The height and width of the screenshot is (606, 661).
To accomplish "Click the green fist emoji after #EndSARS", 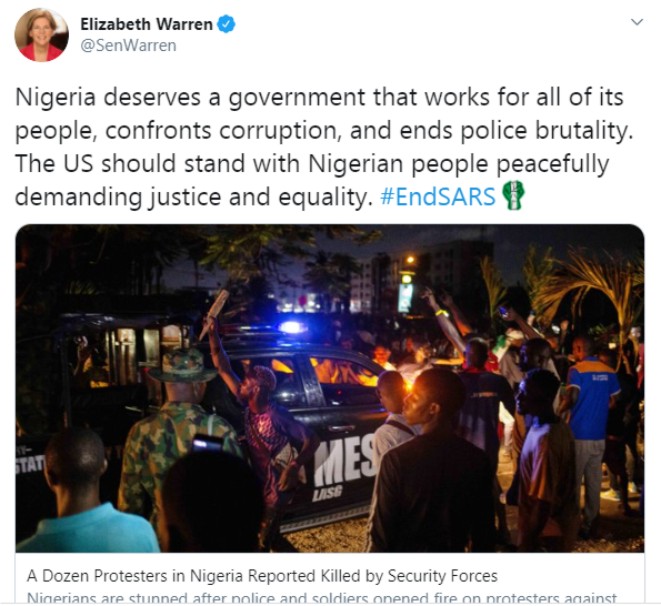I will pos(513,195).
